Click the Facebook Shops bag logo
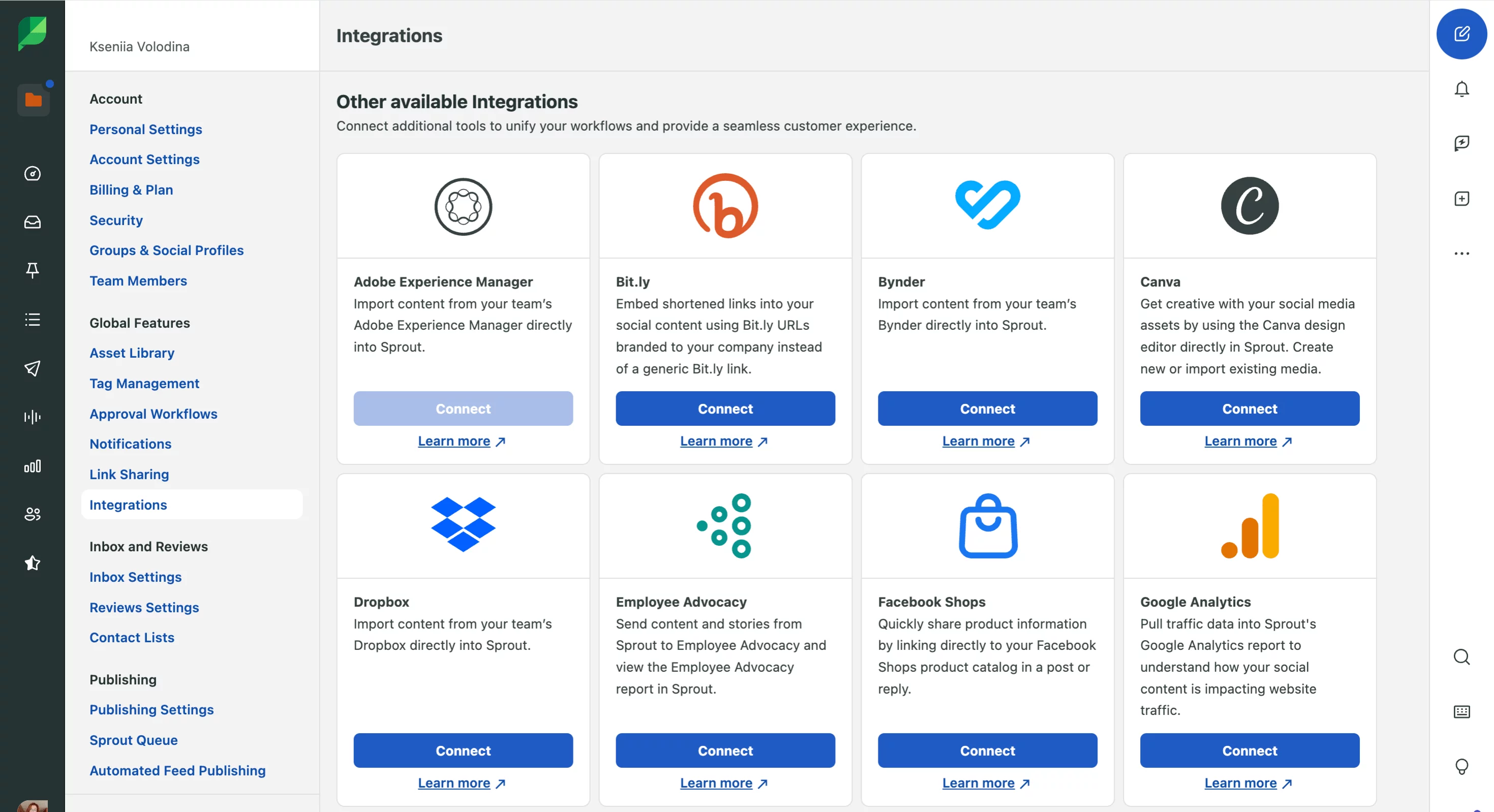 [988, 526]
